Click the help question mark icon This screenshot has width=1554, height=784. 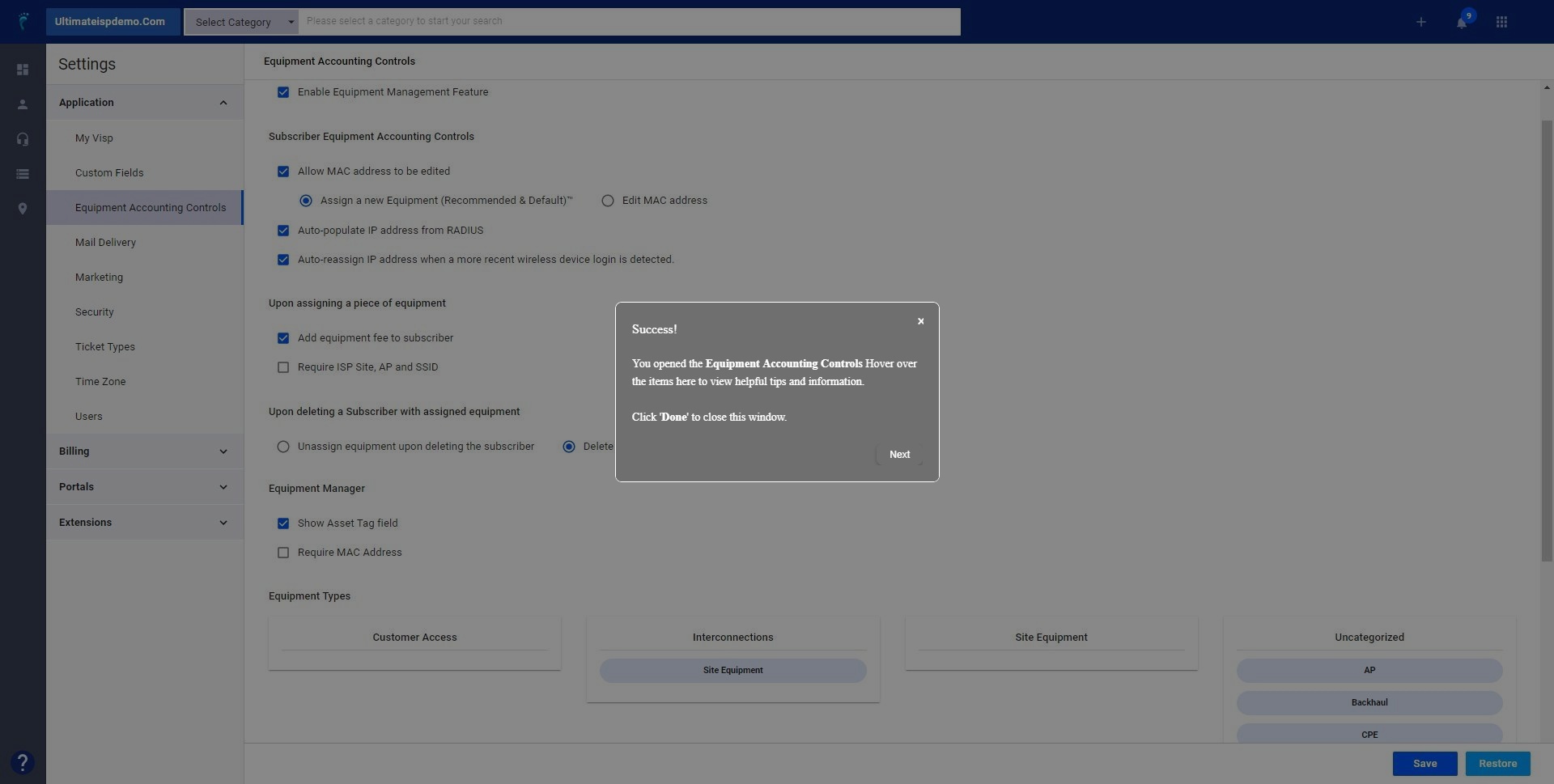click(23, 762)
